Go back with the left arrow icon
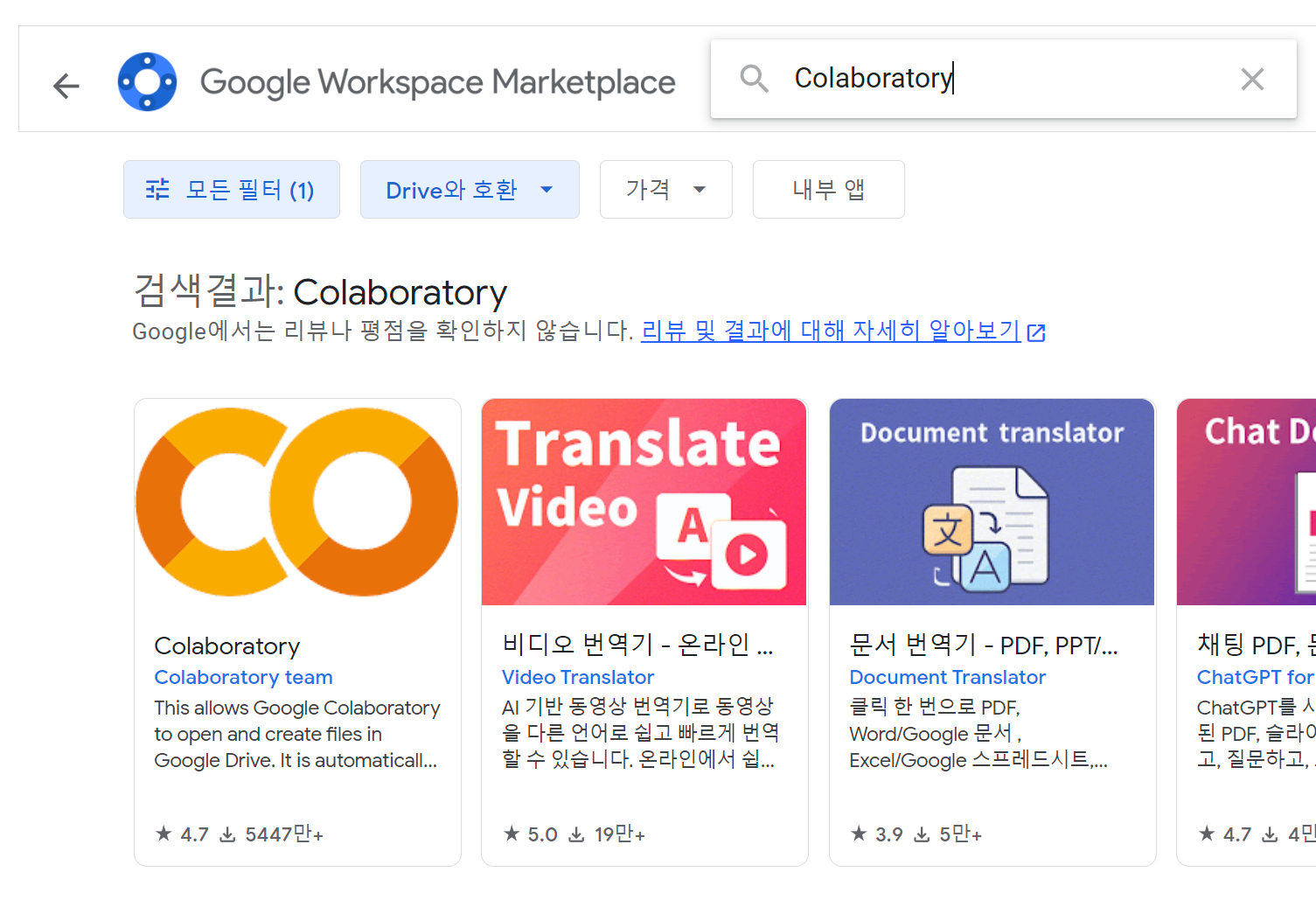Image resolution: width=1316 pixels, height=921 pixels. [66, 85]
